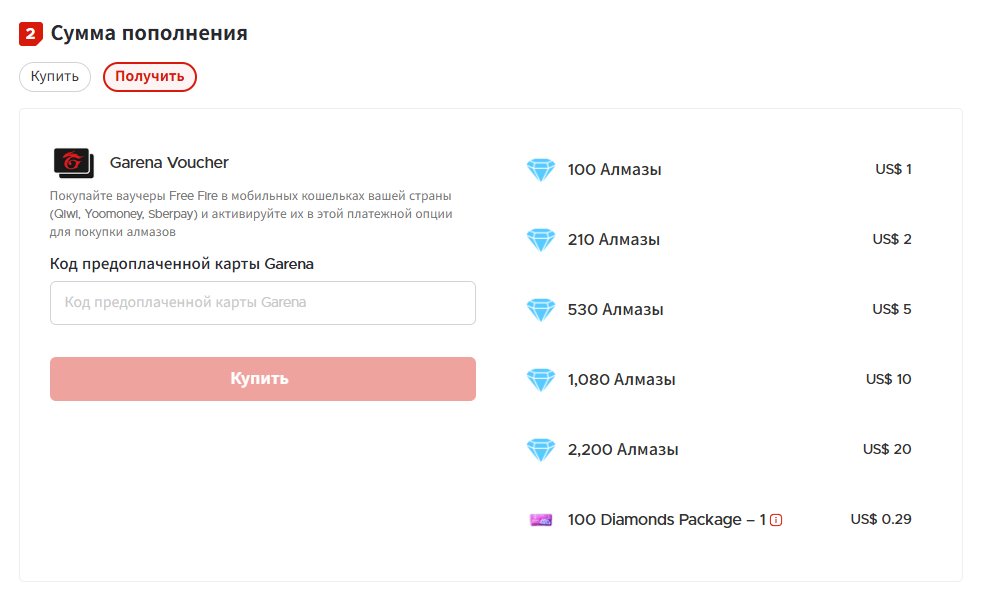
Task: Click the Garena Voucher logo icon
Action: point(72,163)
